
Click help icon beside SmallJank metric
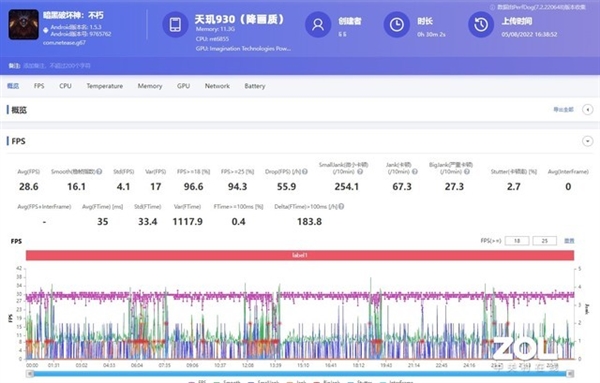[x=360, y=172]
